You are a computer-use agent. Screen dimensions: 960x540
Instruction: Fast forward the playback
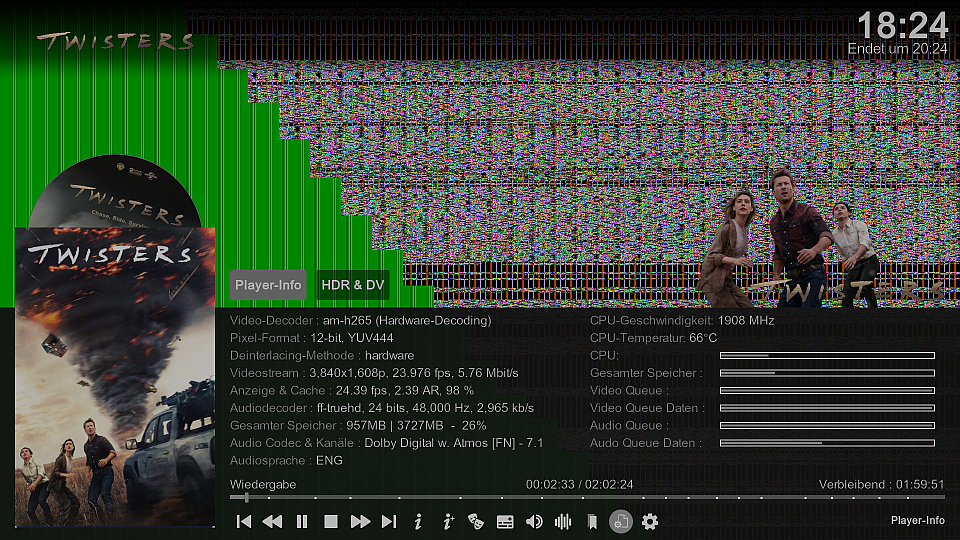coord(360,522)
